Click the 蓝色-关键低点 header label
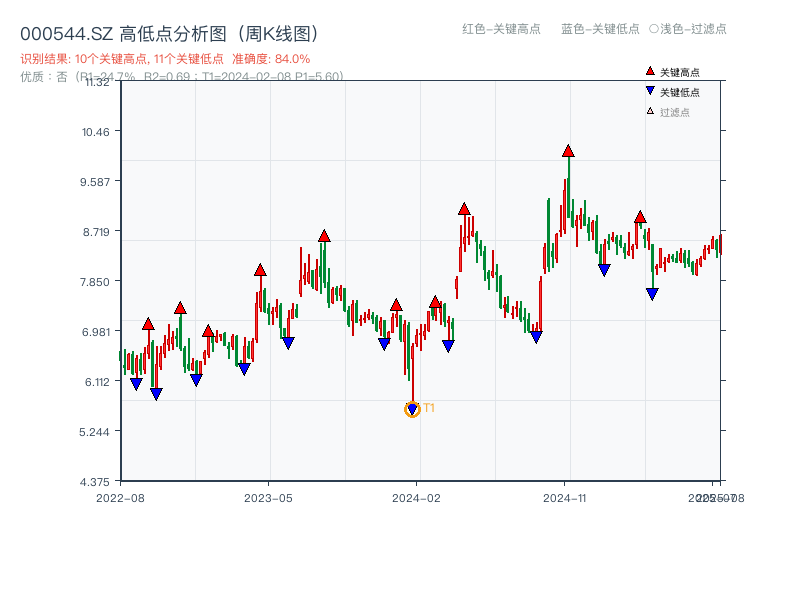The height and width of the screenshot is (600, 800). [x=600, y=29]
